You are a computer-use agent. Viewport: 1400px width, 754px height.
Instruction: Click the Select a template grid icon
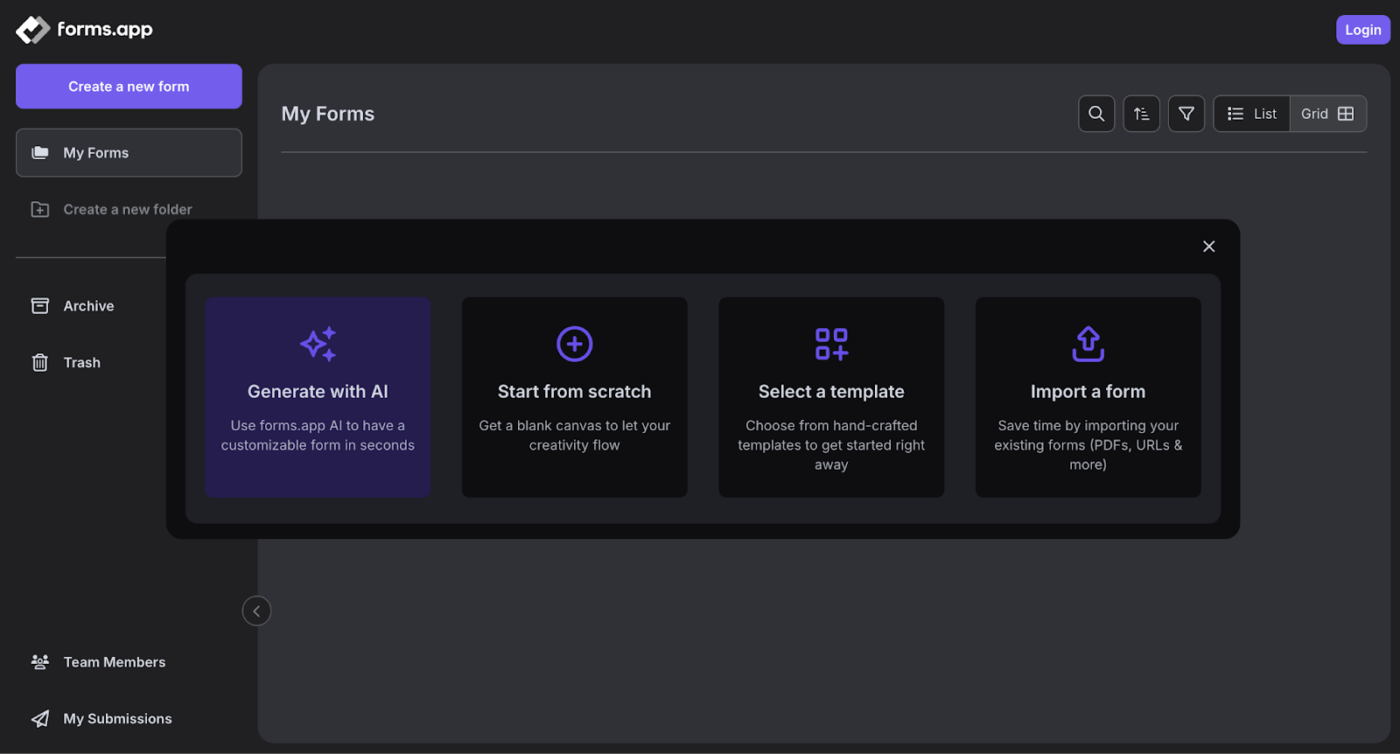[x=831, y=344]
